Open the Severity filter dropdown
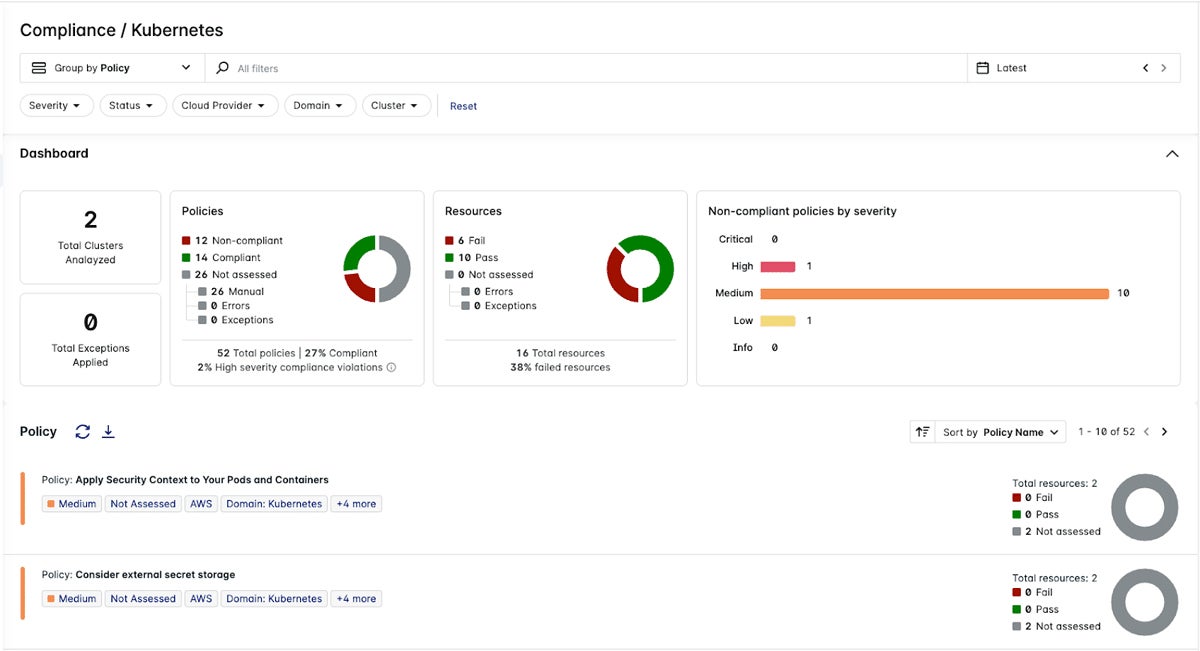1200x651 pixels. click(56, 106)
